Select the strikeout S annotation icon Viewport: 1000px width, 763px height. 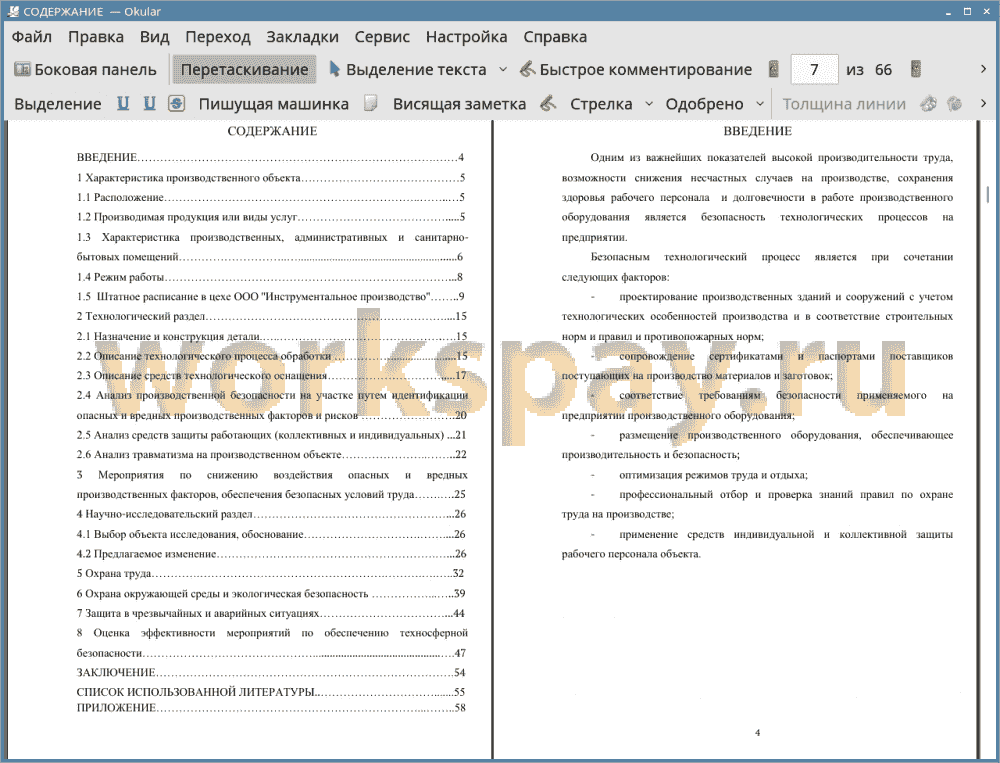pos(177,103)
